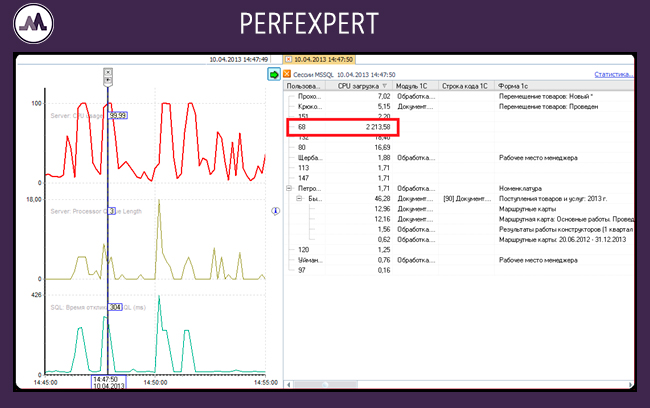Click the [90] Документ... code line cell
Screen dimensions: 650x408
(x=467, y=199)
